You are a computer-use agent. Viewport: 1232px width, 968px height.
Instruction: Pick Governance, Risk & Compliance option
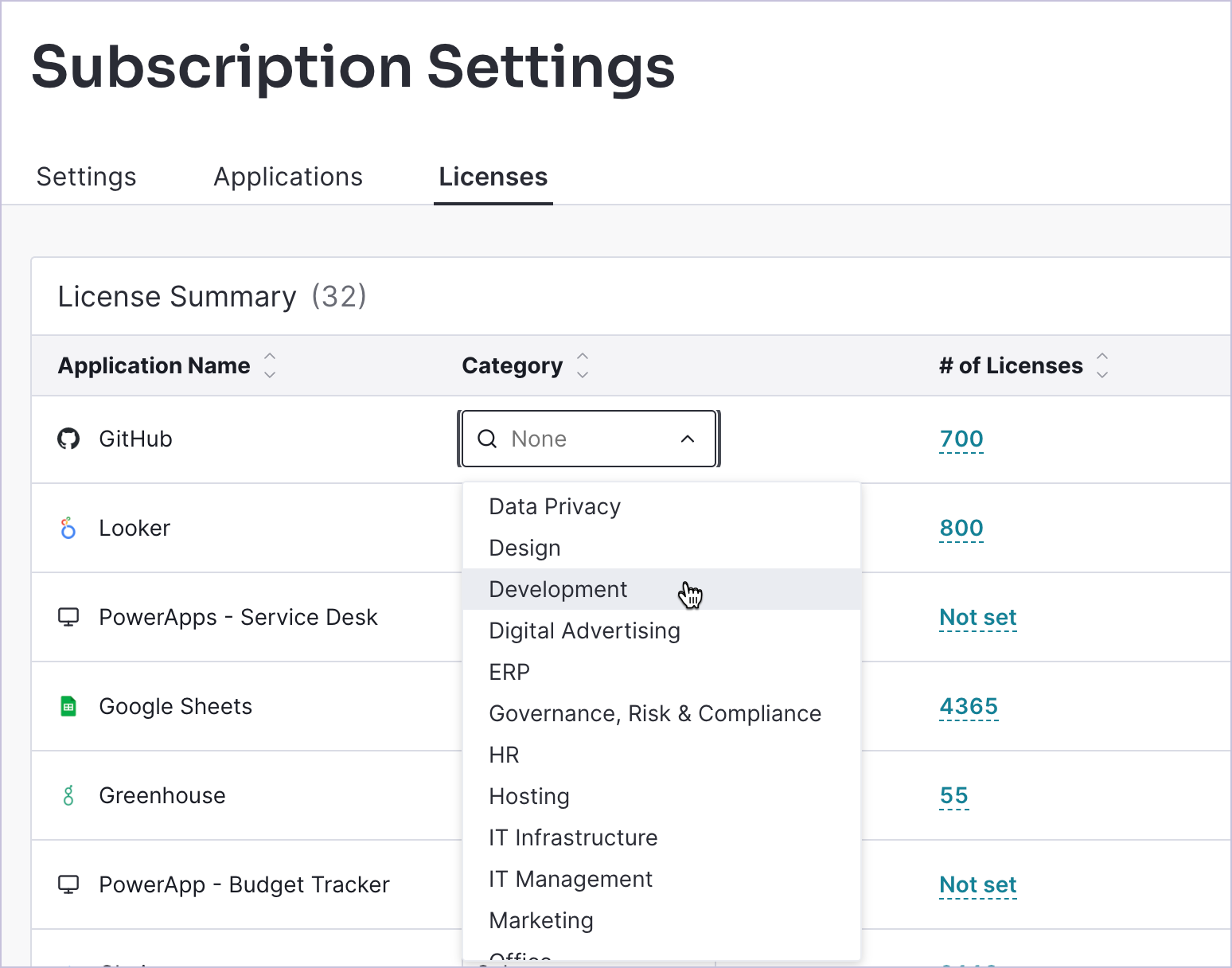pos(654,713)
